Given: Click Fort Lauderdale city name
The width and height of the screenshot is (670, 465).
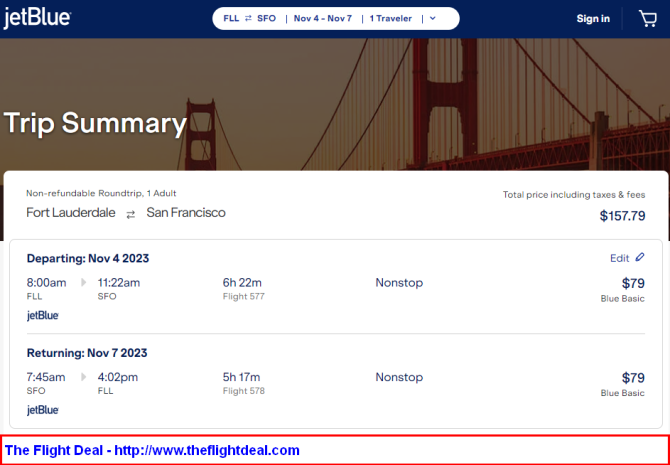Looking at the screenshot, I should (x=71, y=213).
